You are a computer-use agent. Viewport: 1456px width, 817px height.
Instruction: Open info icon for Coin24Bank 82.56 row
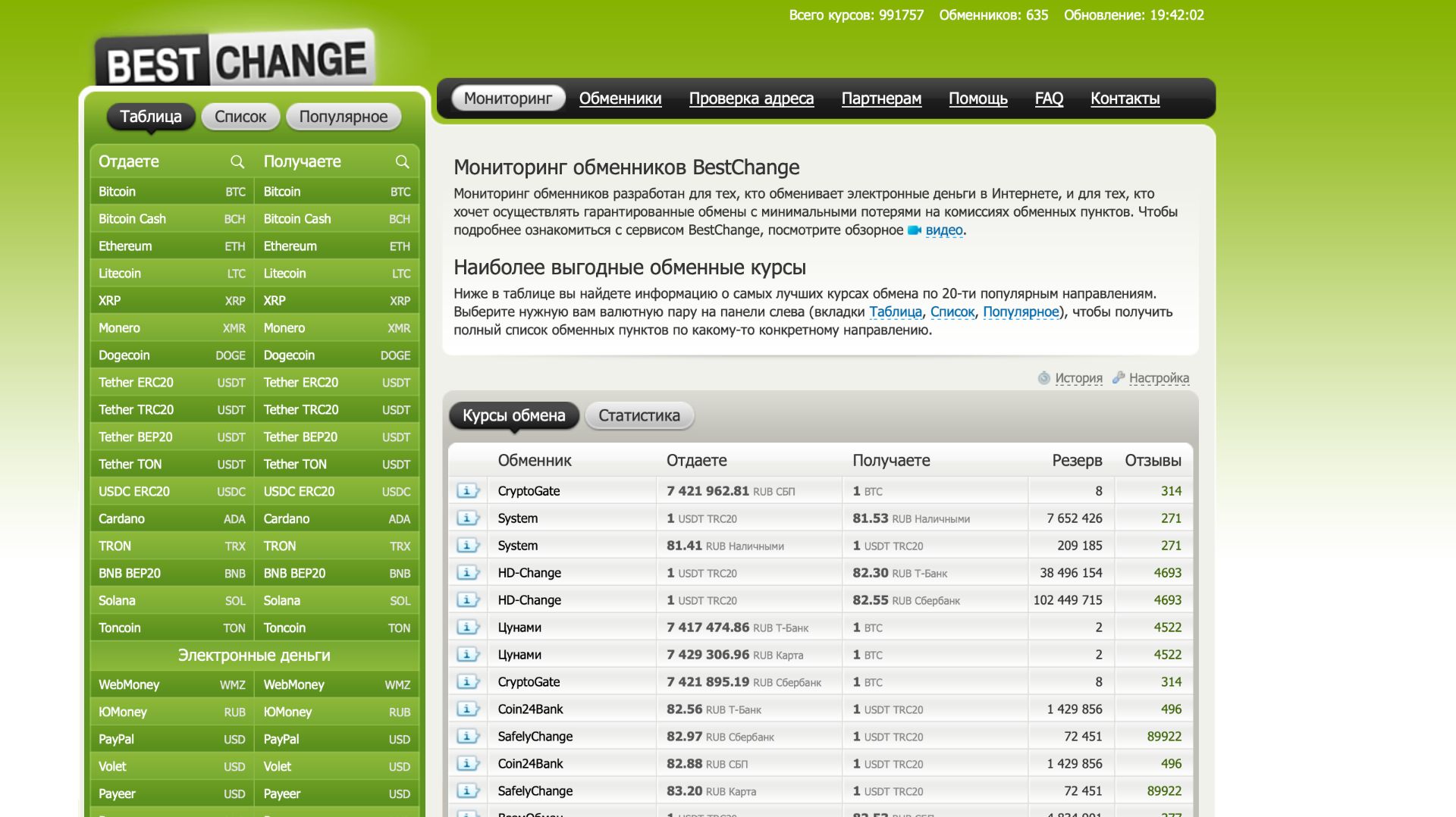[x=468, y=709]
